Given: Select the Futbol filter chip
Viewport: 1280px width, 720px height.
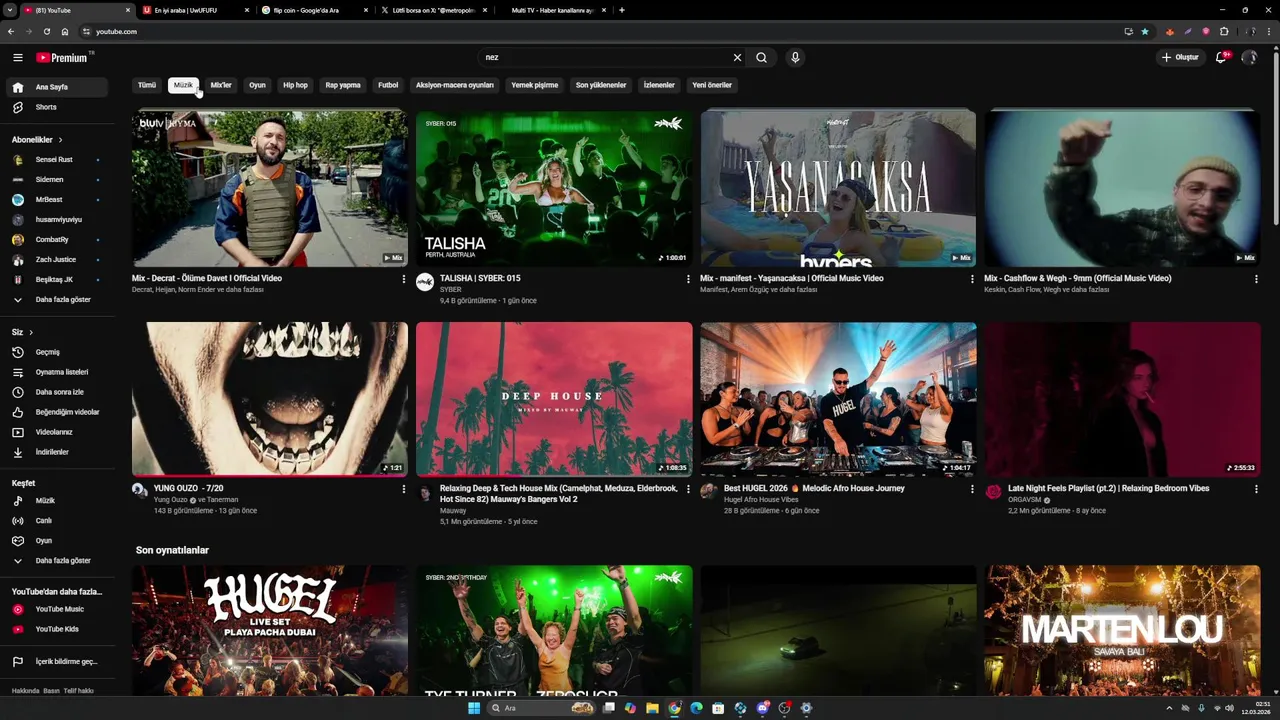Looking at the screenshot, I should pyautogui.click(x=388, y=85).
